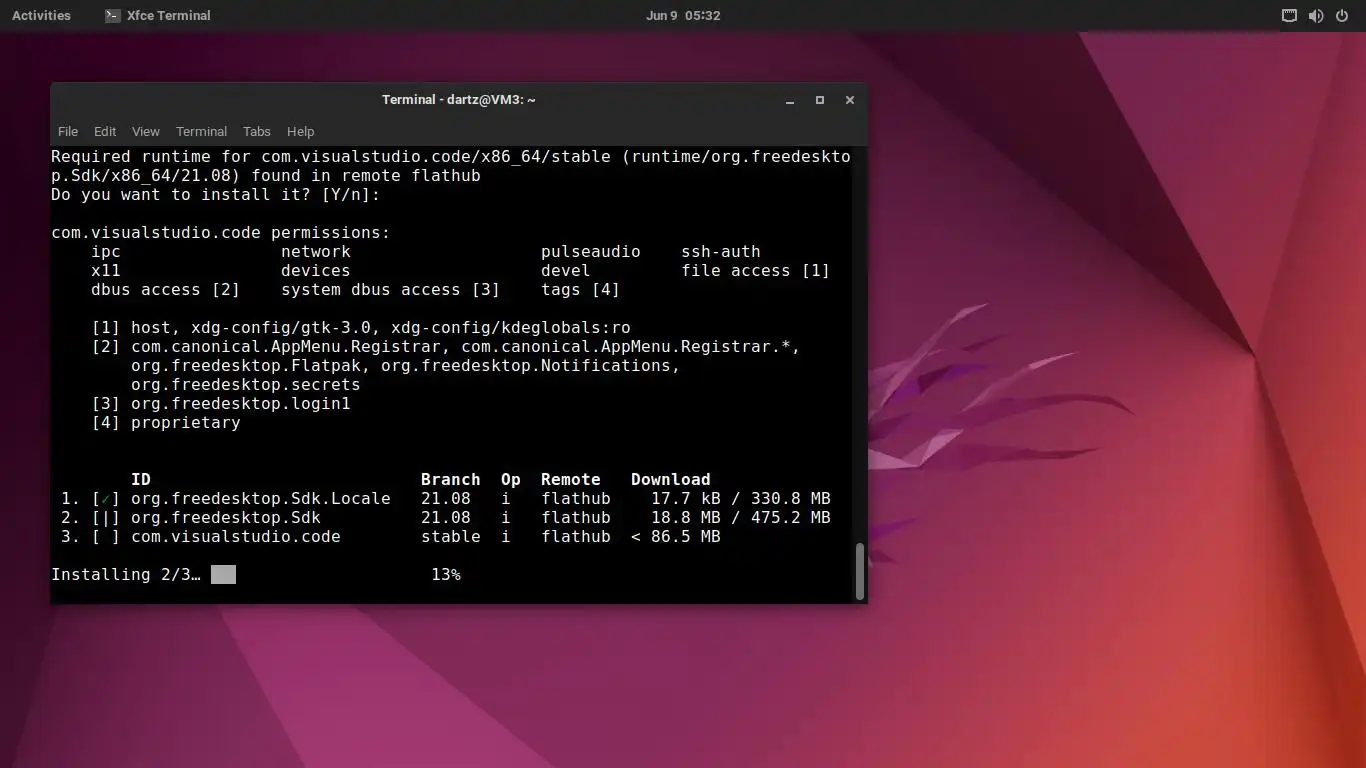Click the '< 86.5 MB' download value
Viewport: 1366px width, 768px height.
[676, 536]
